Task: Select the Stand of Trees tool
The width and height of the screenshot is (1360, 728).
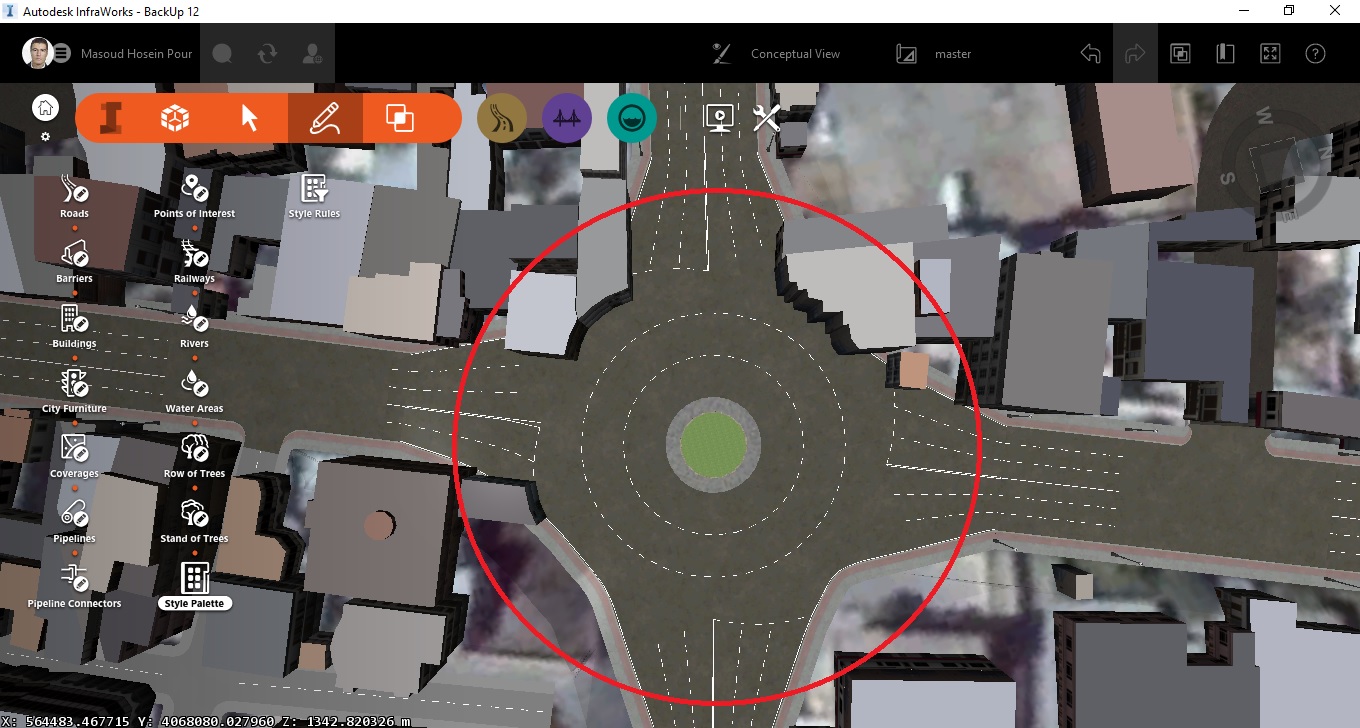Action: pos(194,516)
